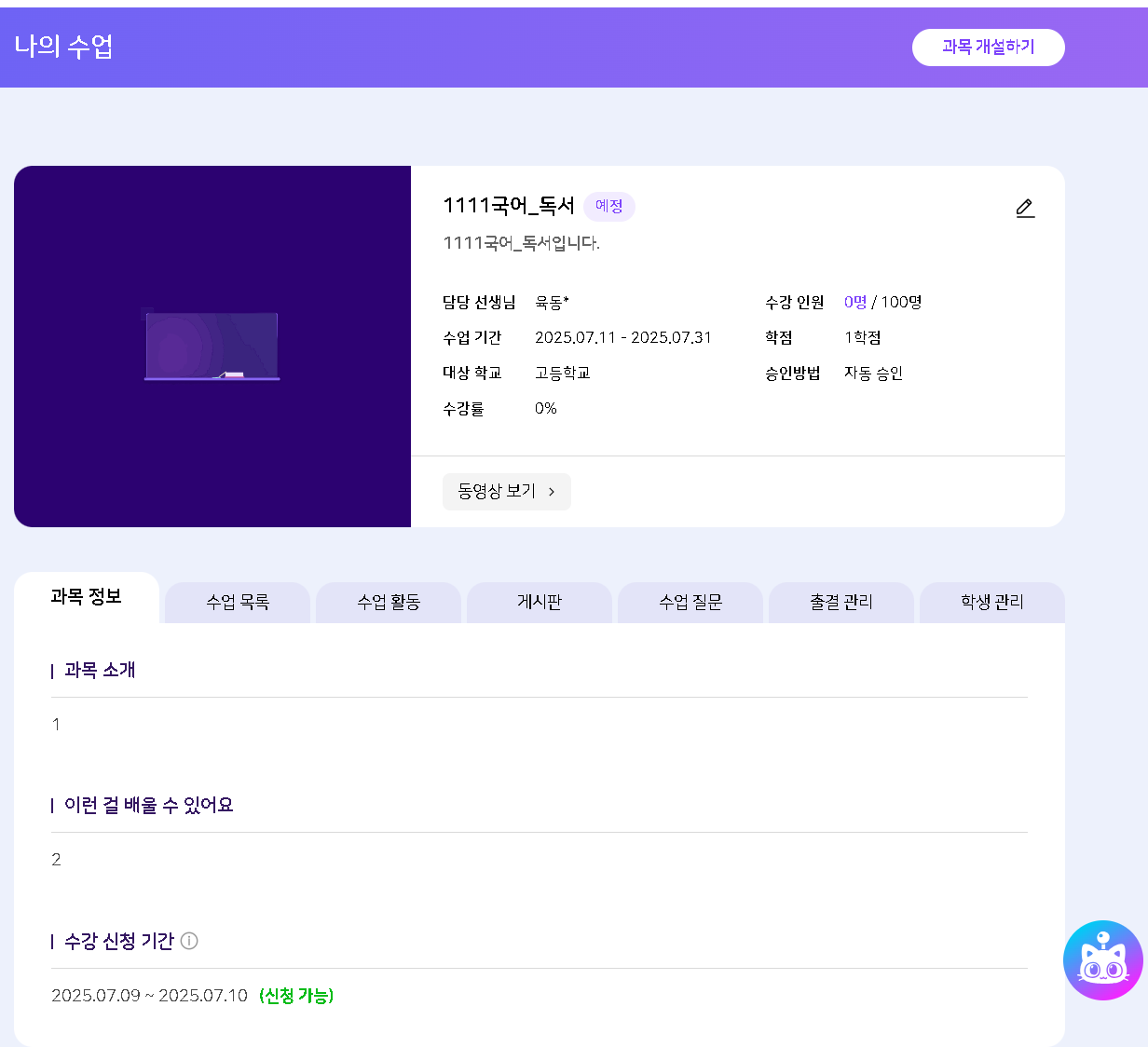The height and width of the screenshot is (1047, 1148).
Task: Open the 출결 관리 tab
Action: 841,603
